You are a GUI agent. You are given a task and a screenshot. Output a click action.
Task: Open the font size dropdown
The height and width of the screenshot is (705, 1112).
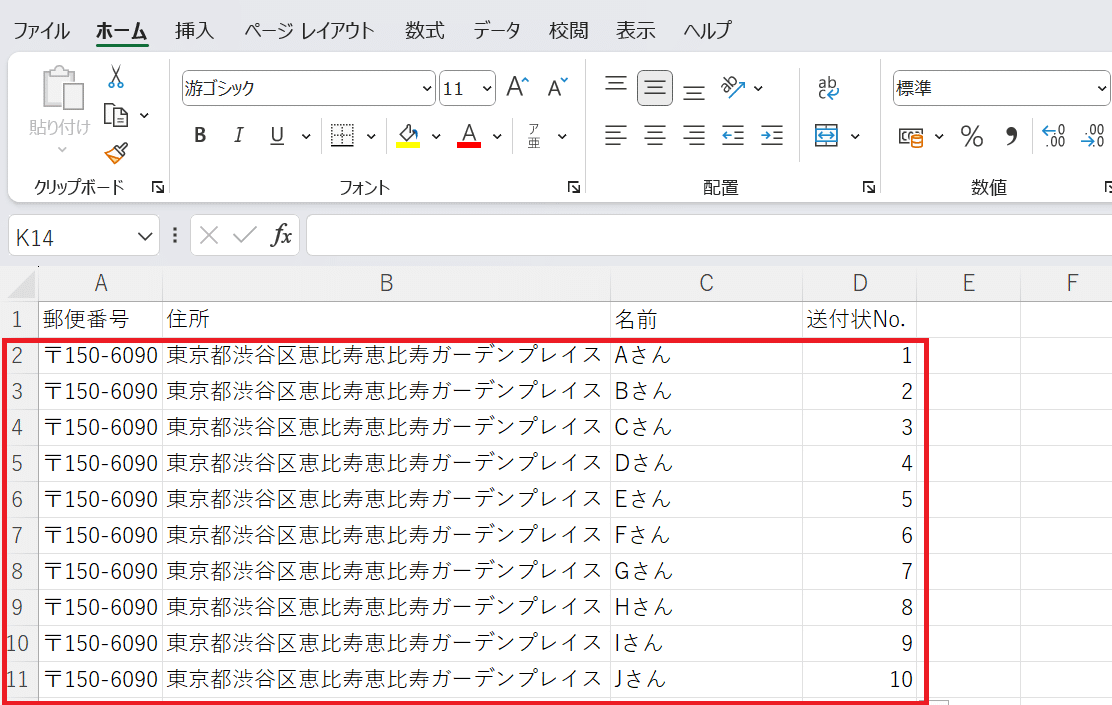point(487,89)
